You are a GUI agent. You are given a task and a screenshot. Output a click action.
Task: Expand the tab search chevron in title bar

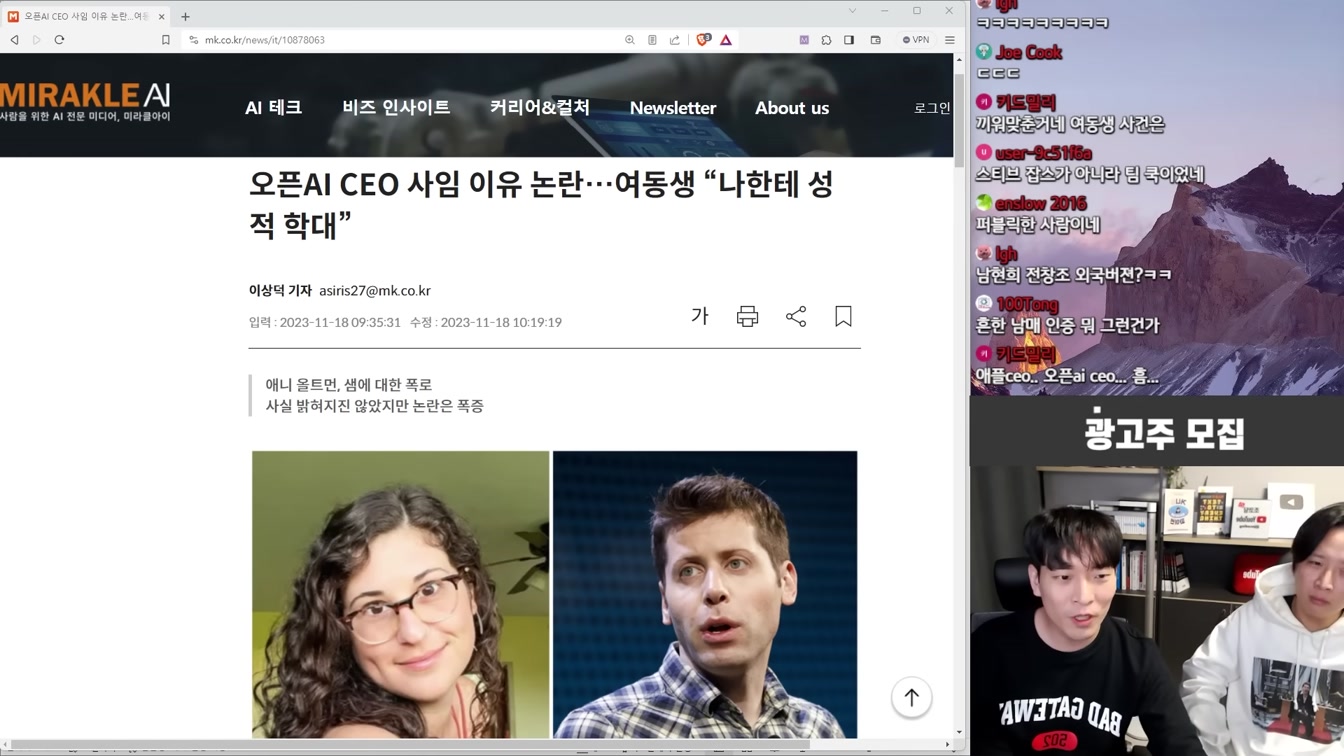(x=852, y=11)
